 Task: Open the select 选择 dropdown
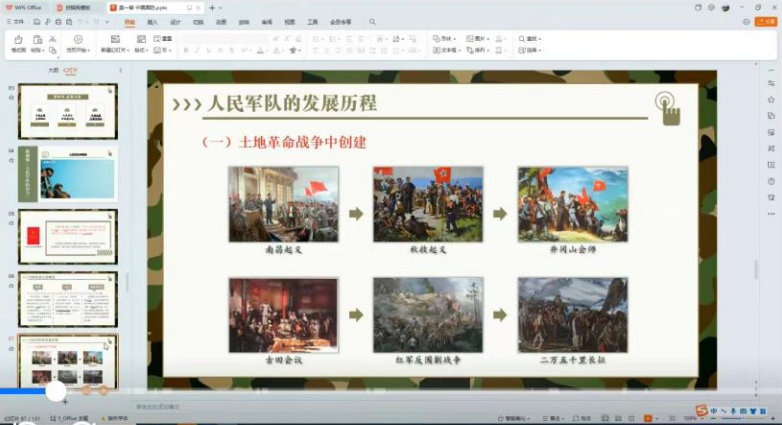coord(530,50)
